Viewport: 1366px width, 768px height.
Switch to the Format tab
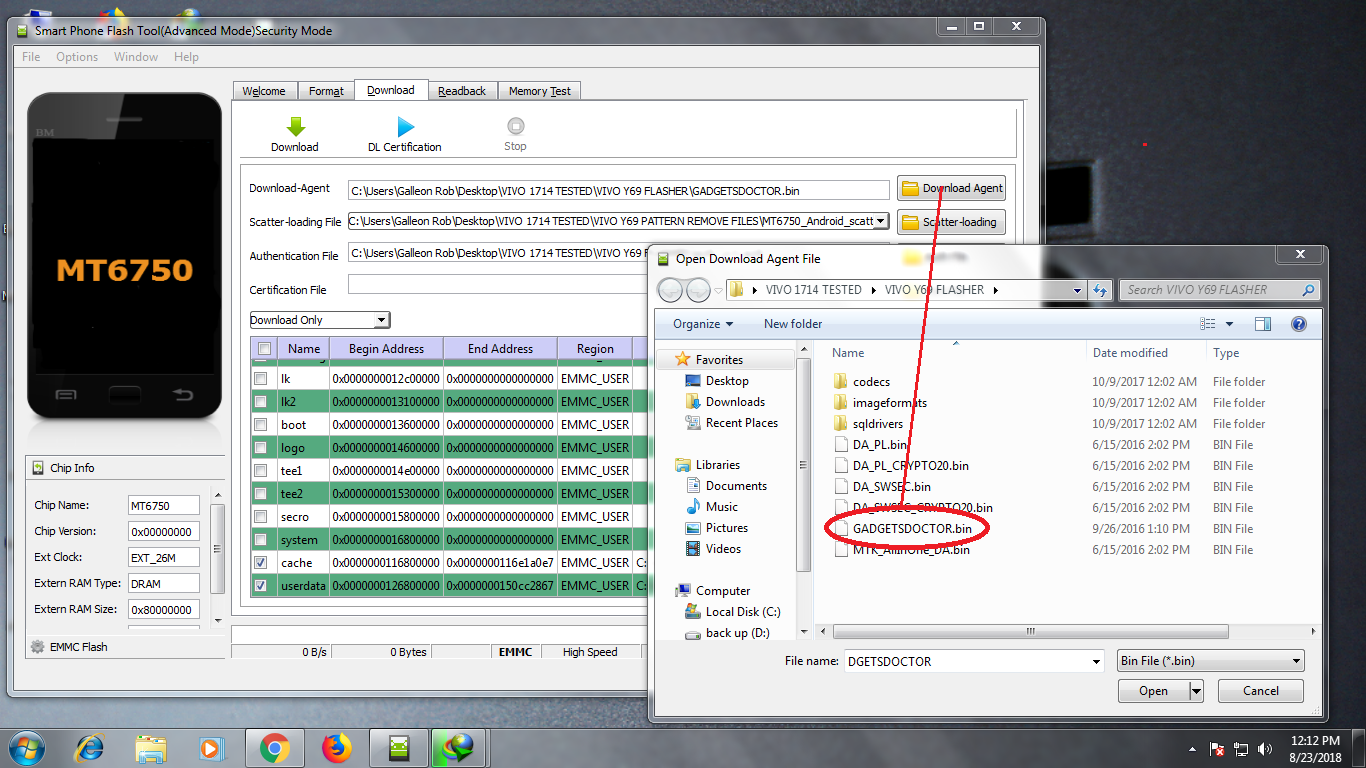pyautogui.click(x=326, y=91)
